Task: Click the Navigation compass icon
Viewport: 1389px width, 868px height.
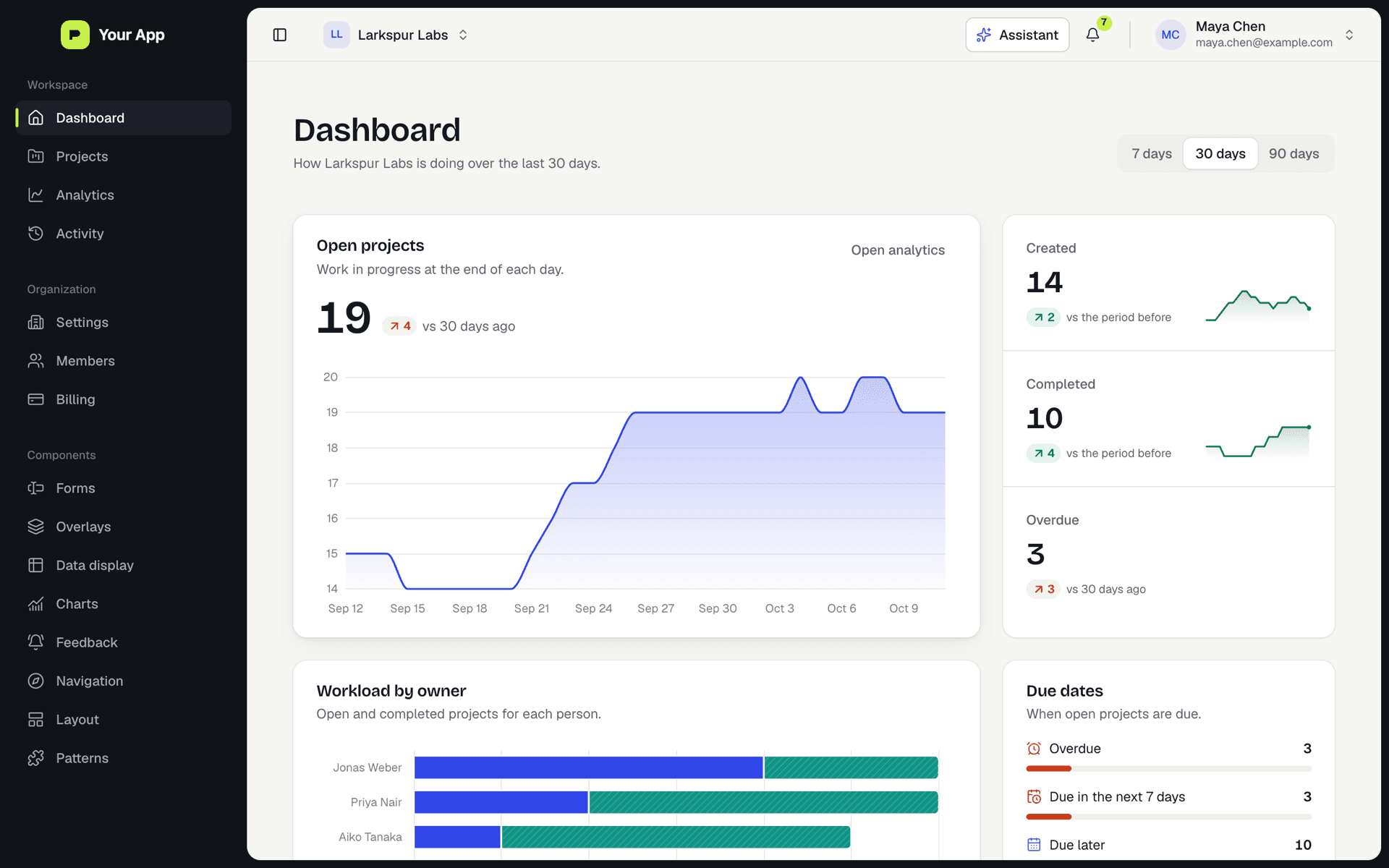Action: 36,681
